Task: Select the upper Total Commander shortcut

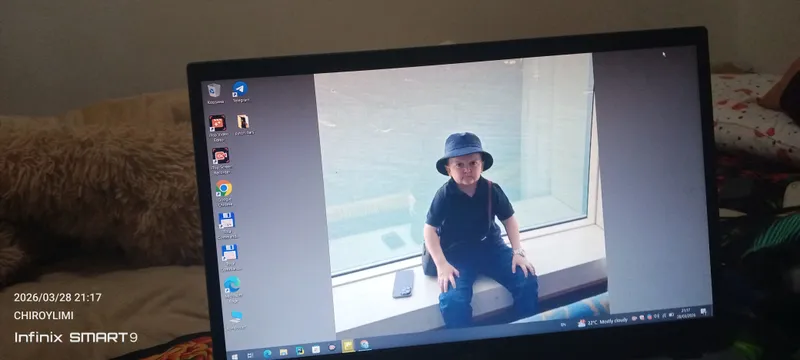Action: 227,225
